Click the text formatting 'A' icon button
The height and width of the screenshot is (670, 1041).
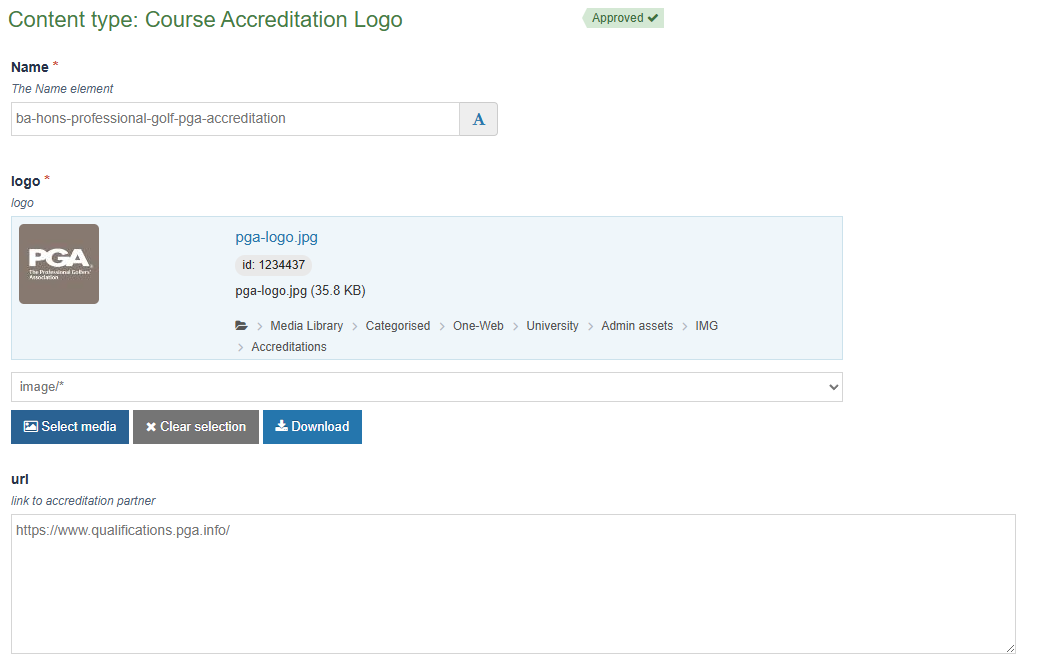tap(478, 119)
